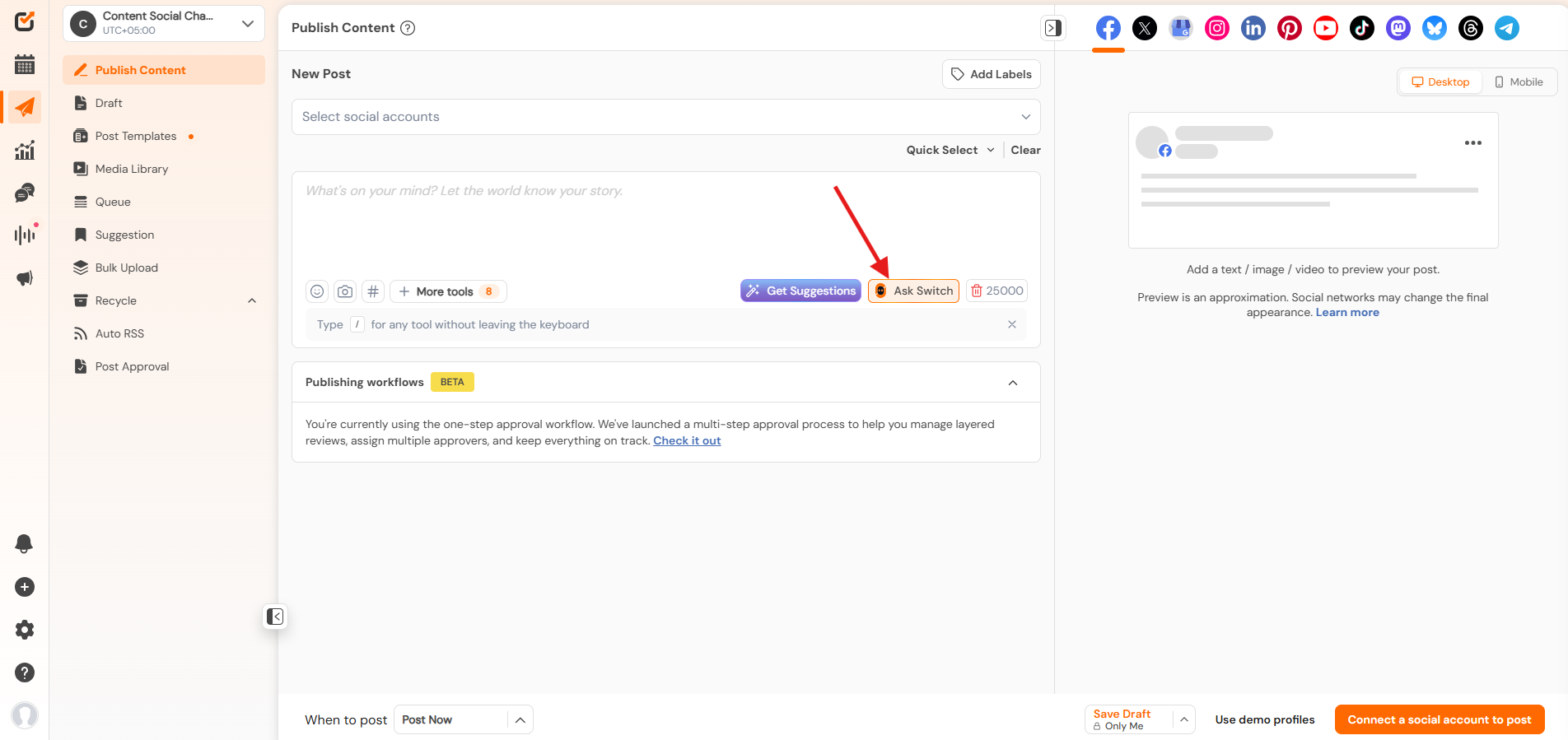Click the Add Labels button
The image size is (1568, 740).
click(x=992, y=74)
